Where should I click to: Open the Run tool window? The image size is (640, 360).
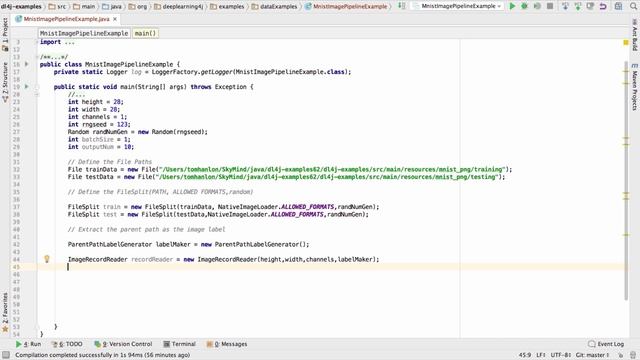(x=29, y=344)
